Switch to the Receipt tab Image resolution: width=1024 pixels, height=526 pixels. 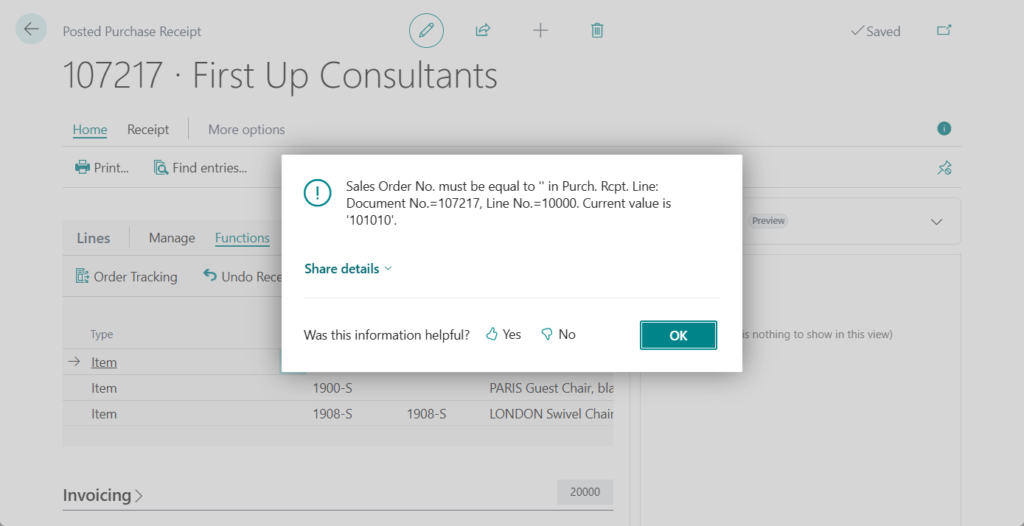pyautogui.click(x=148, y=130)
